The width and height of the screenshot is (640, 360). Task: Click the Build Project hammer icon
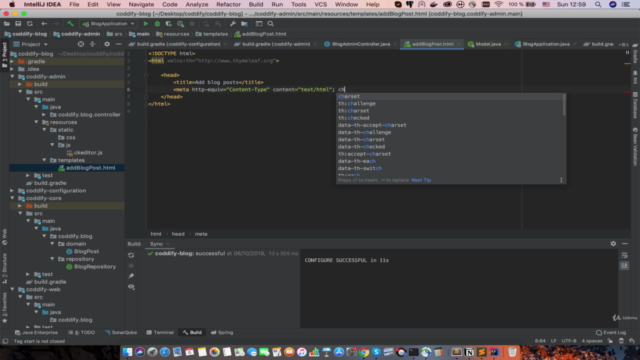[70, 24]
